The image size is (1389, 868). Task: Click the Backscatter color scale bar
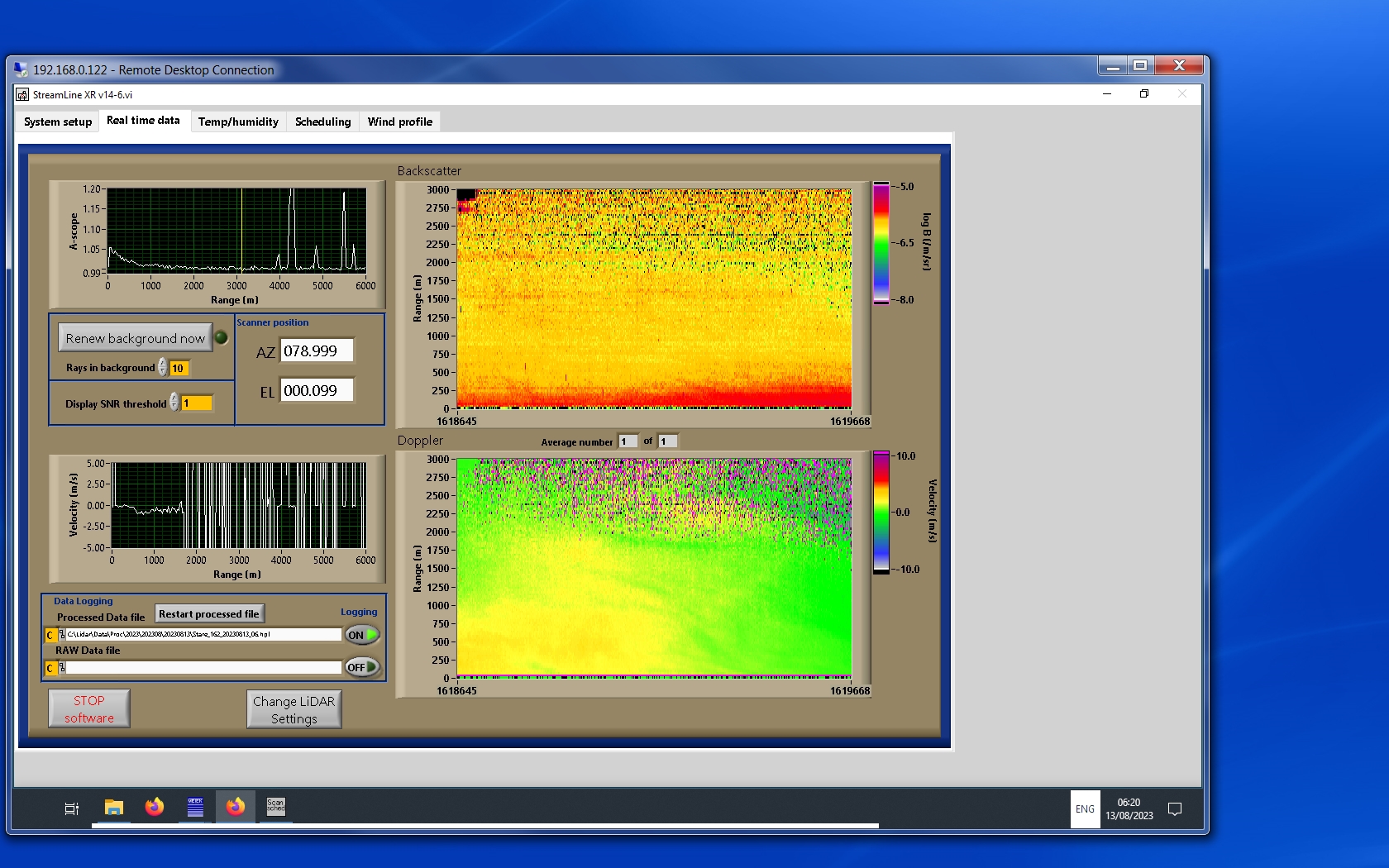881,243
